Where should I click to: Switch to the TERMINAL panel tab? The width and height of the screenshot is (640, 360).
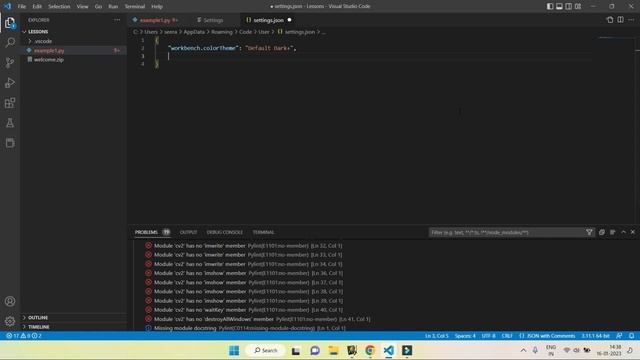tap(263, 232)
